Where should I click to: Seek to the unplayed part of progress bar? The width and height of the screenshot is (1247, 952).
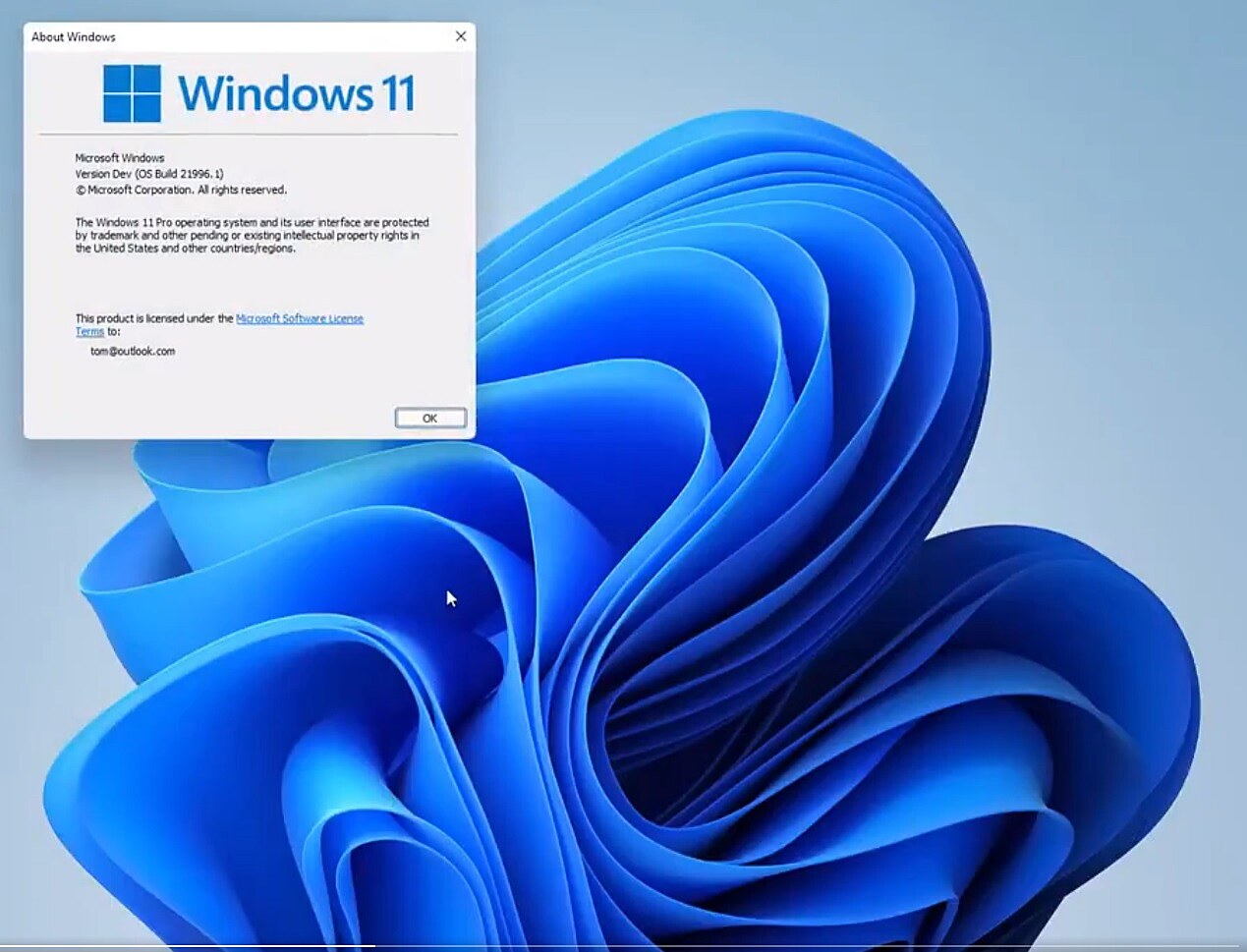786,947
